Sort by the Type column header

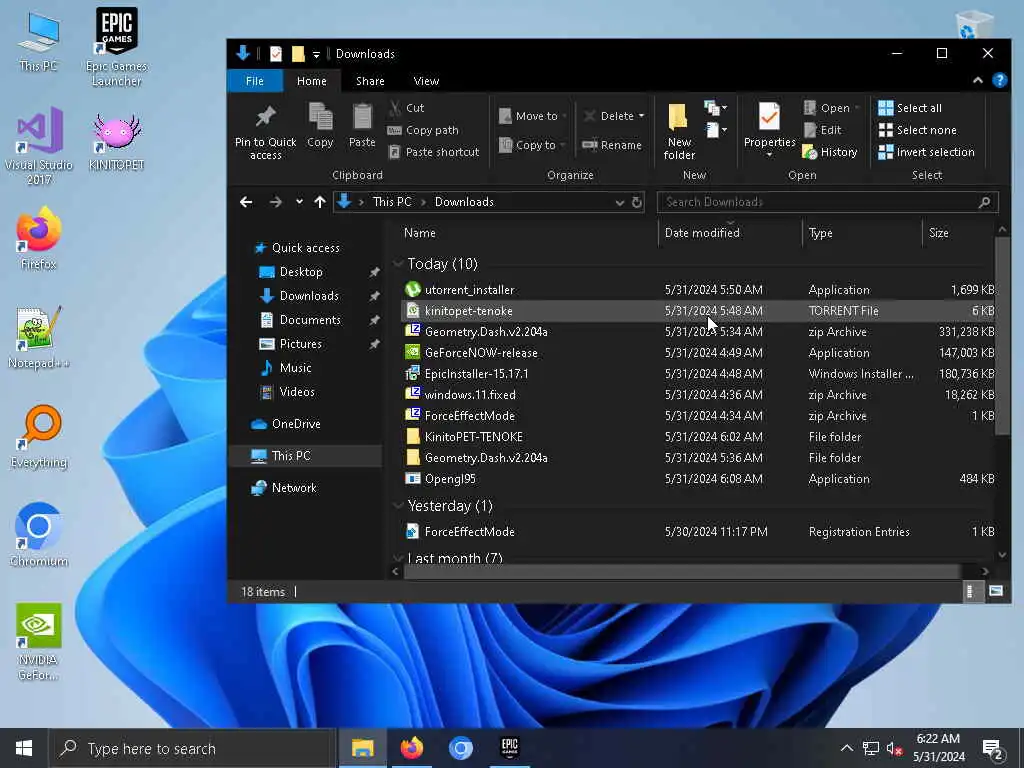[x=862, y=233]
